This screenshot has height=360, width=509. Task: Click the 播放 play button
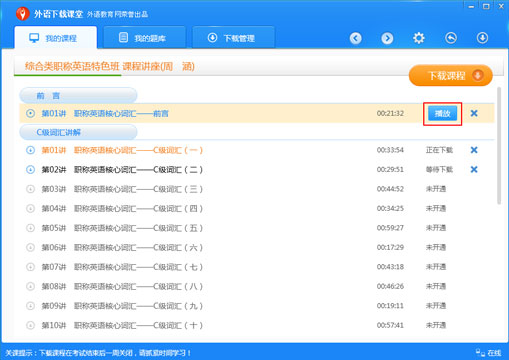442,114
